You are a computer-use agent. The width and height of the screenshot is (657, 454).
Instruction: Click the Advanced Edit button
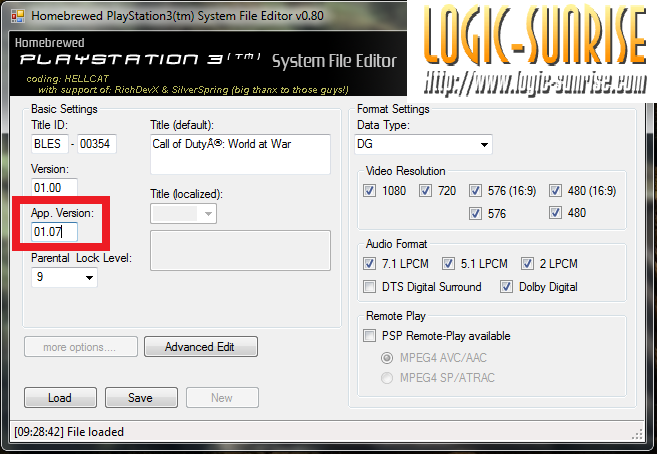tap(201, 347)
